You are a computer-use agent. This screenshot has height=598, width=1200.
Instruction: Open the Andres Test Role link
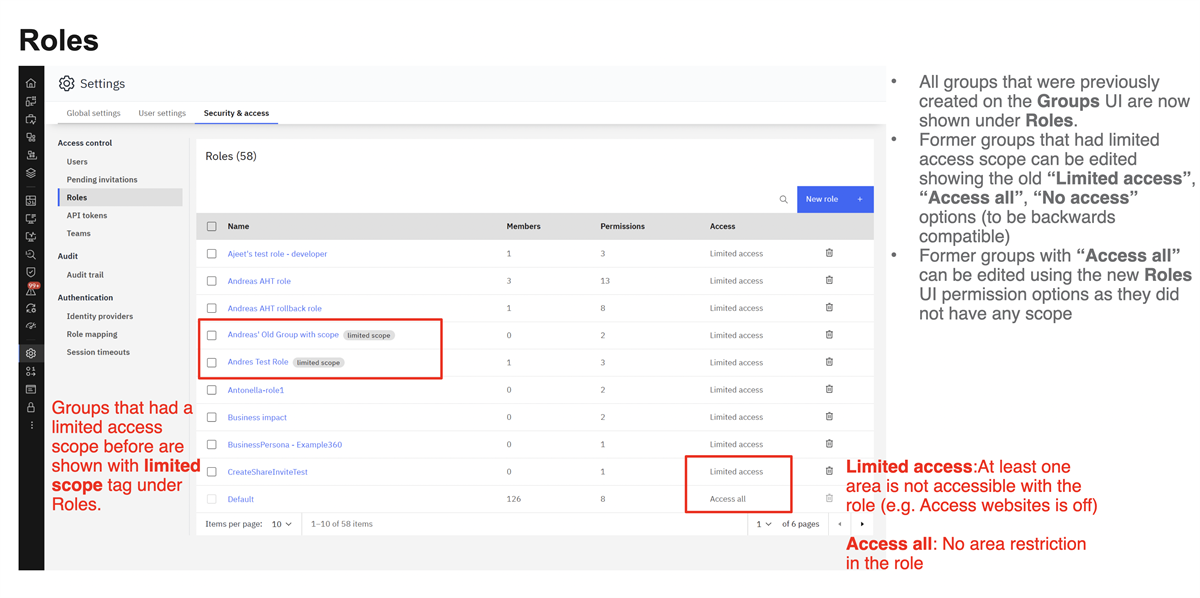(258, 362)
